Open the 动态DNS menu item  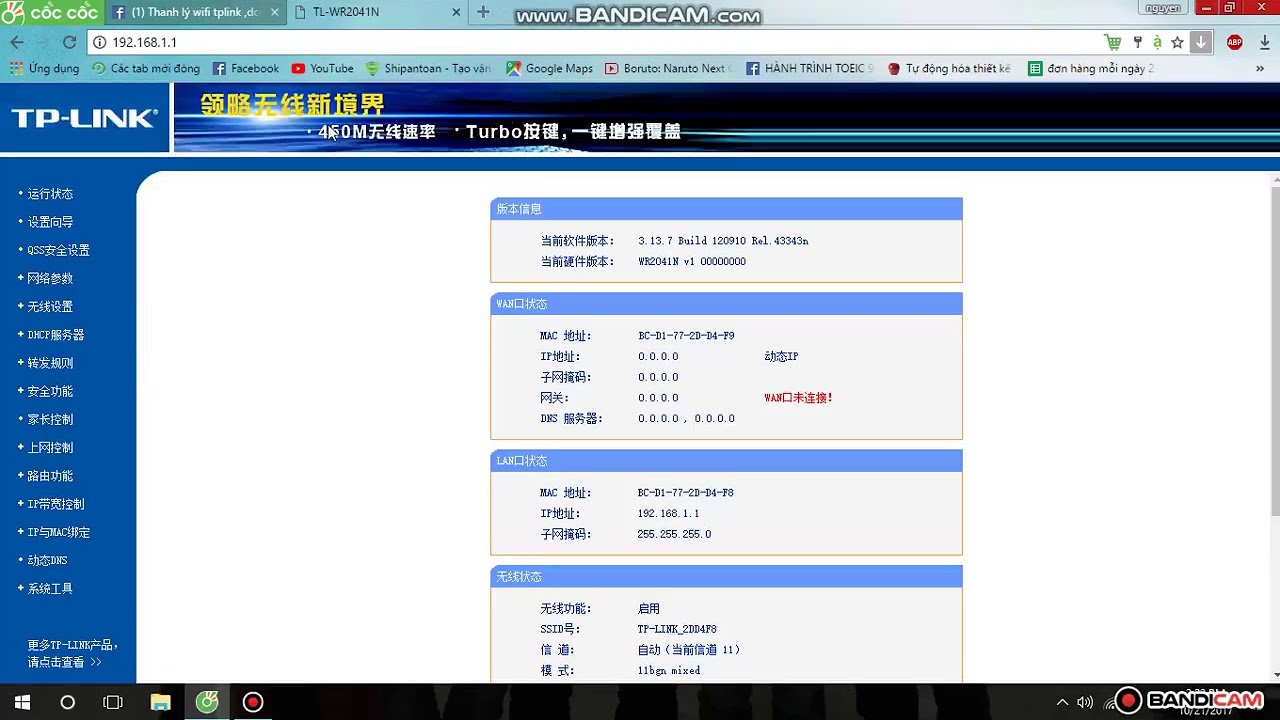click(x=47, y=560)
